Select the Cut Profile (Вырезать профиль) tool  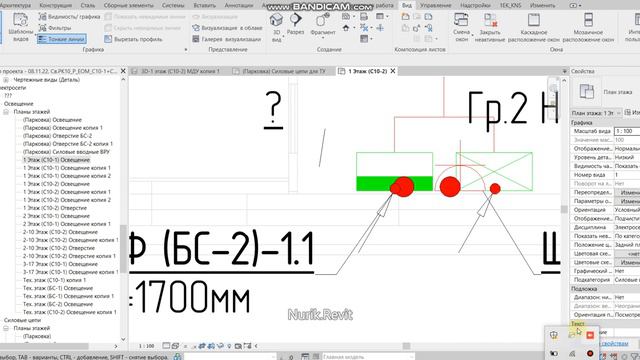coord(133,39)
